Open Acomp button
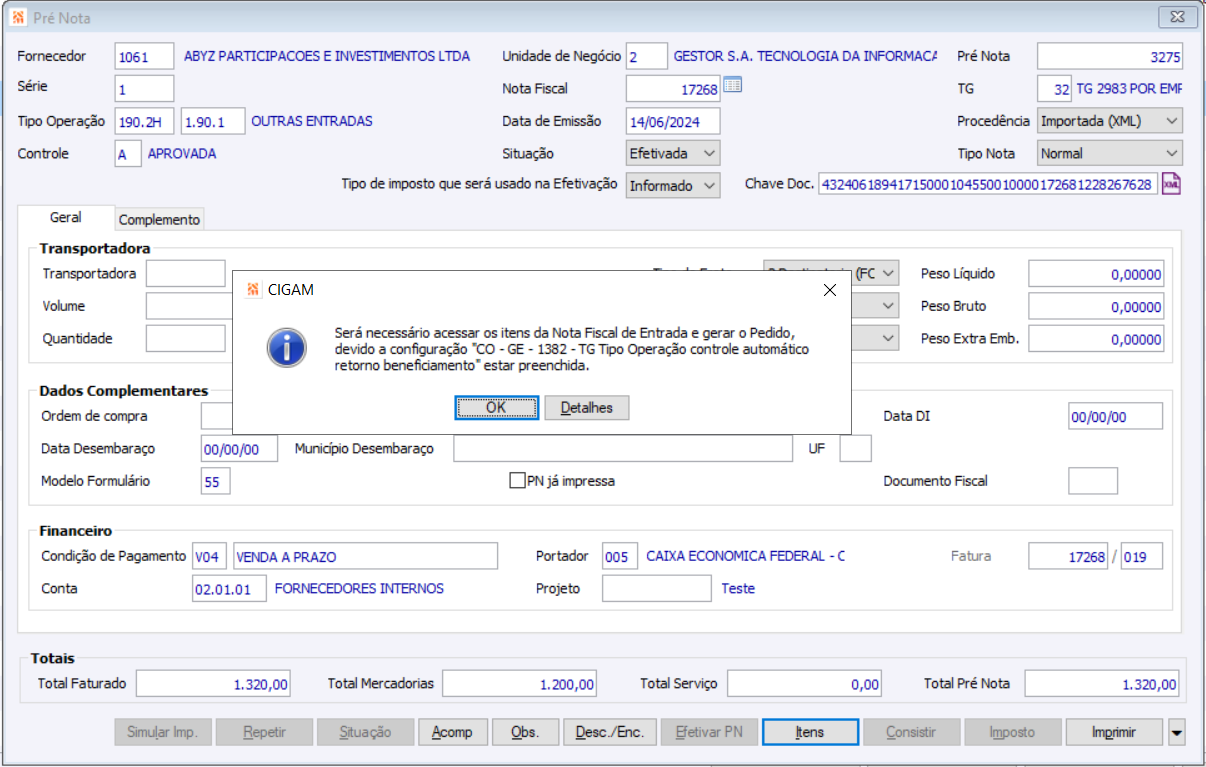Screen dimensions: 1206x767 (x=452, y=732)
